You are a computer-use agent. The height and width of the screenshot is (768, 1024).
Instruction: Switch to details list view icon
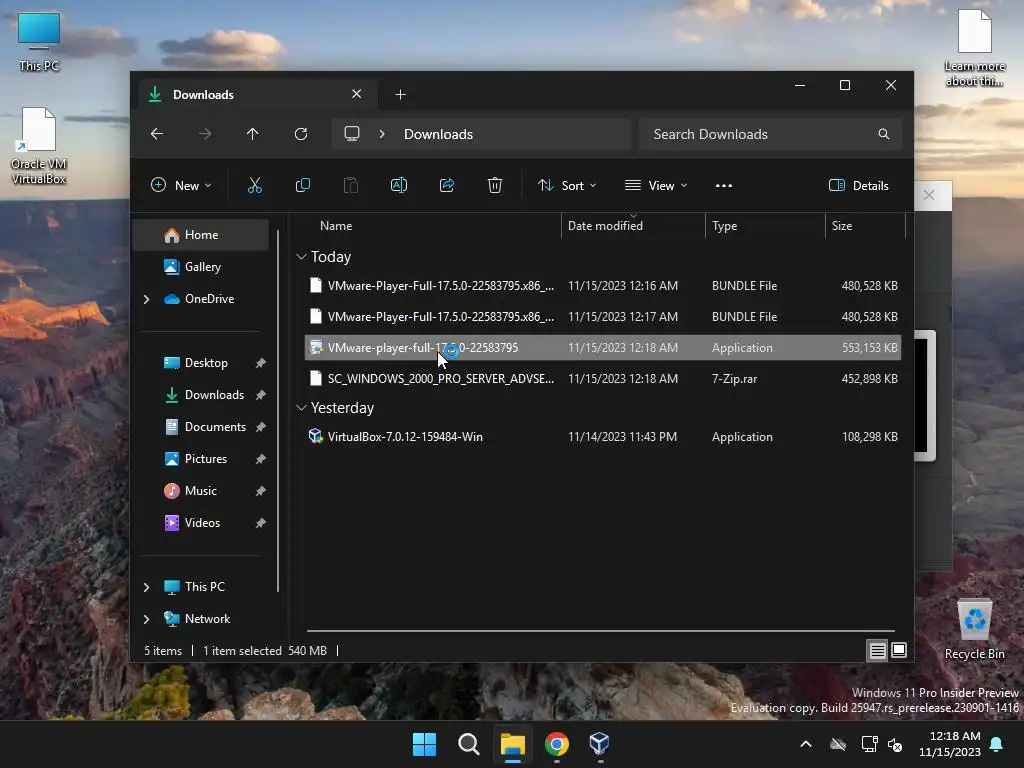pos(877,650)
